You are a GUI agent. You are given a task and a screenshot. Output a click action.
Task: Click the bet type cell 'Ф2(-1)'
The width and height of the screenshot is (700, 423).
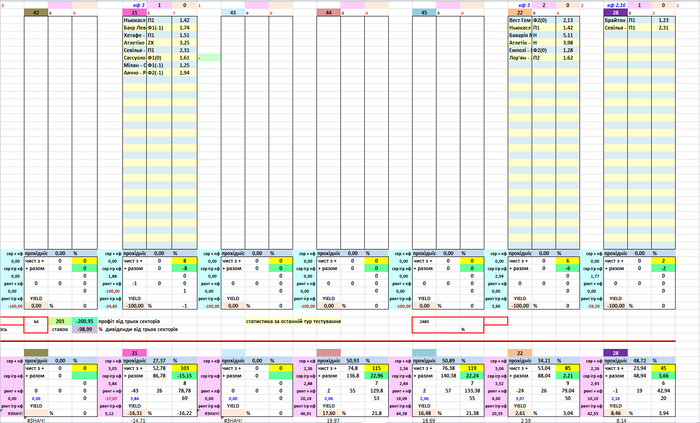[159, 73]
